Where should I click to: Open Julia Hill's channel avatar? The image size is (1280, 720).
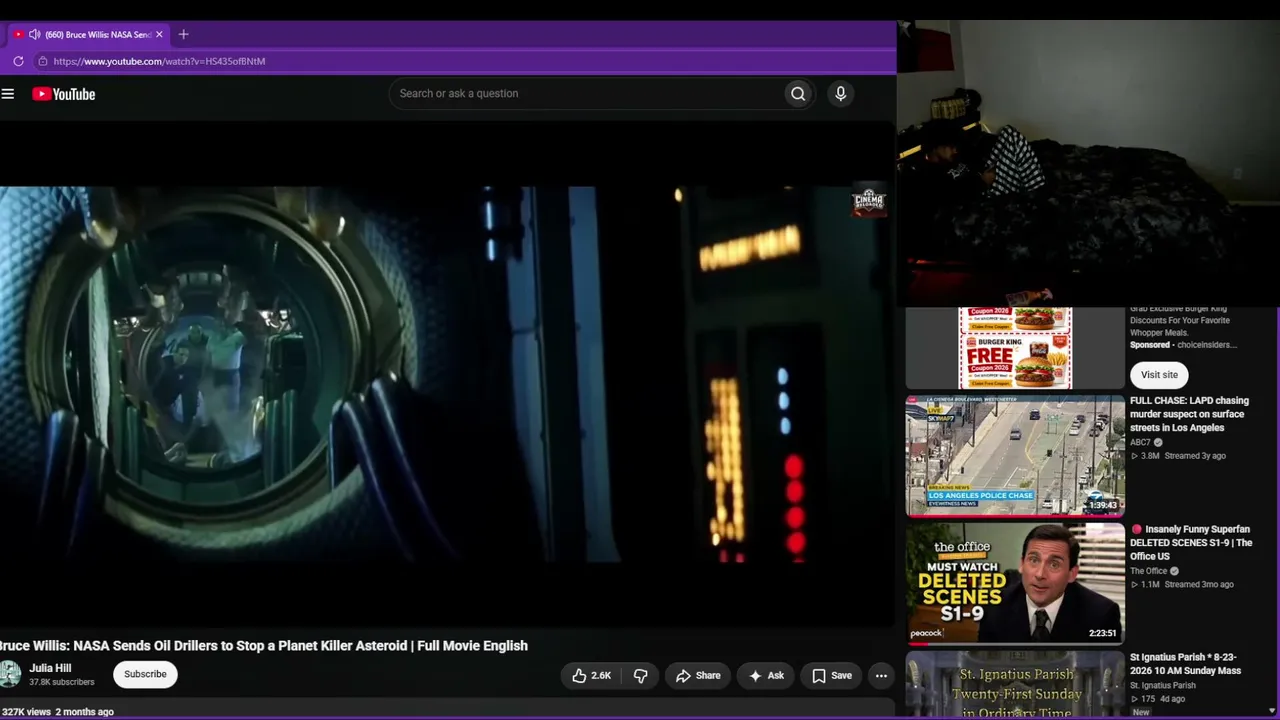(x=10, y=674)
